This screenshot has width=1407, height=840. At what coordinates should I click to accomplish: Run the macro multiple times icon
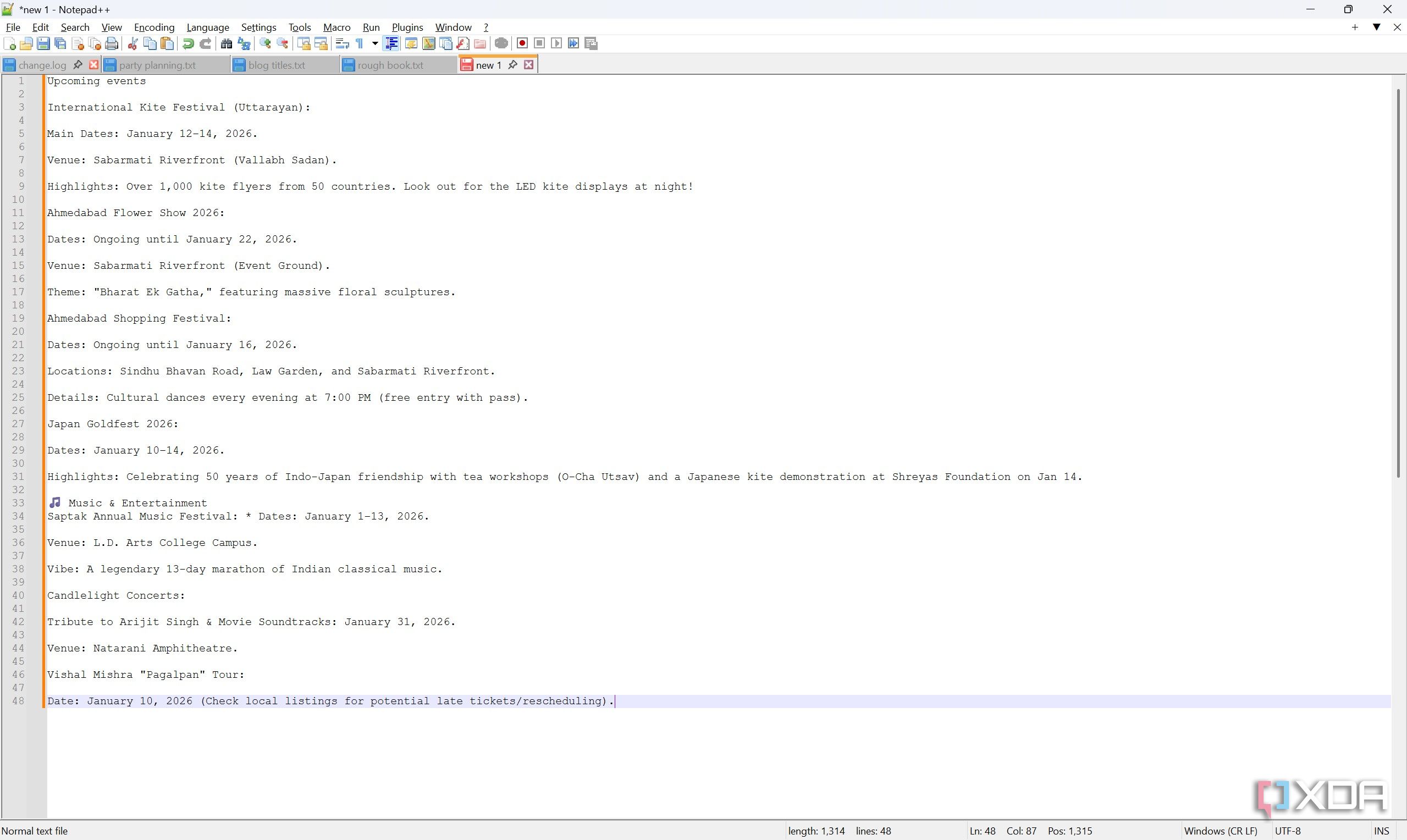573,43
